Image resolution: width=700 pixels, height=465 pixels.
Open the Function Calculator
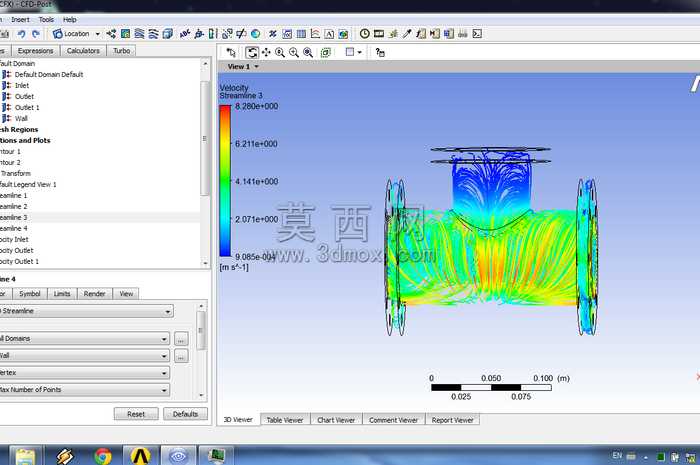pos(421,34)
